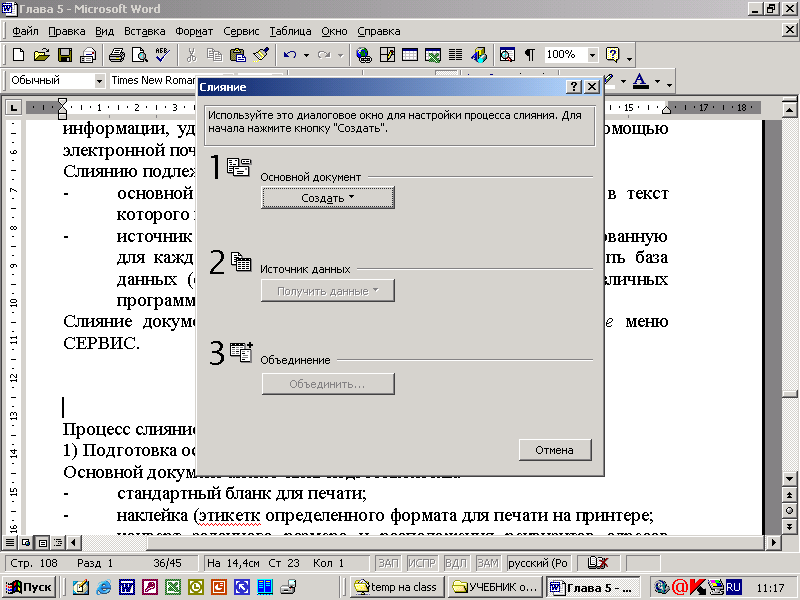This screenshot has height=600, width=800.
Task: Open the 'Вставка' menu
Action: pyautogui.click(x=145, y=31)
